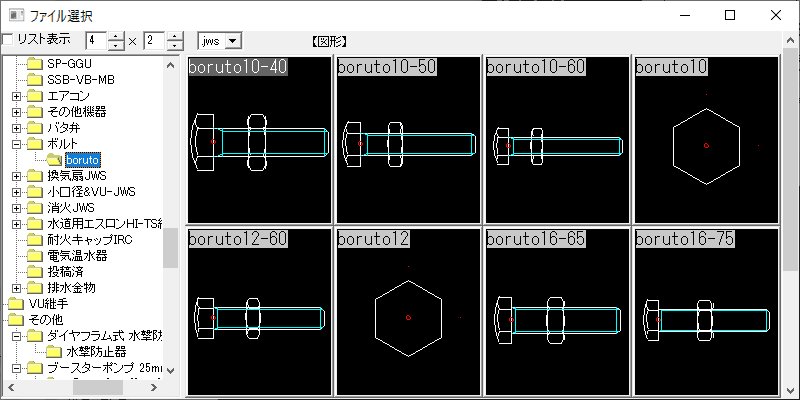Pick the boruto12-60 bolt thumbnail
The height and width of the screenshot is (400, 800).
pos(260,312)
